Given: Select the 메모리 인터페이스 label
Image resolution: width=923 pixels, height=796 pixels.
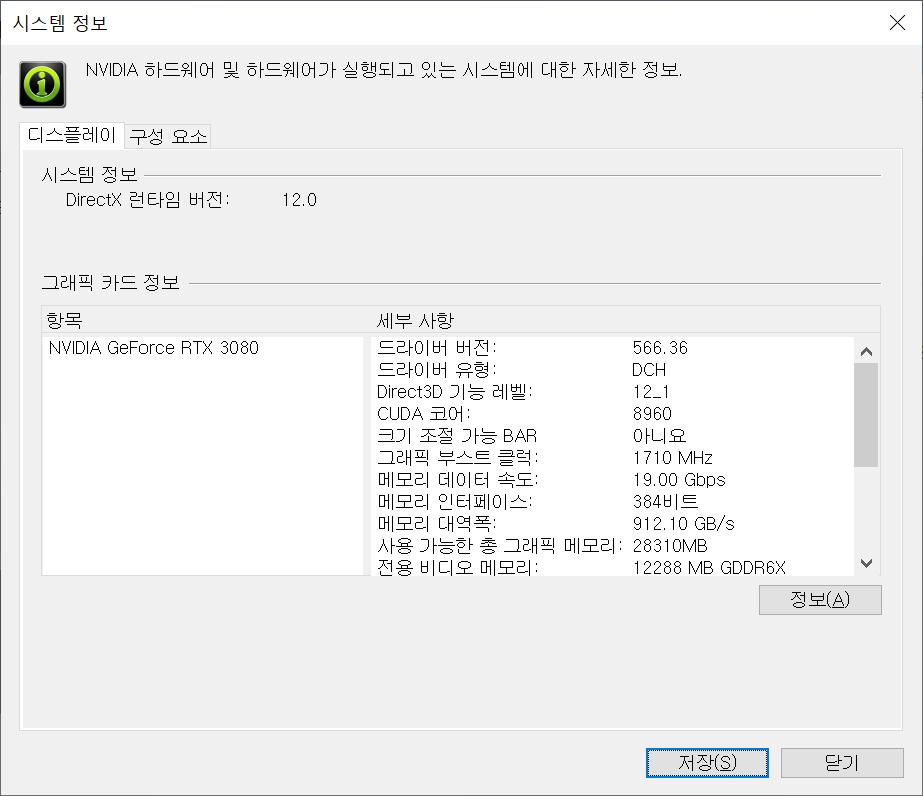Looking at the screenshot, I should pyautogui.click(x=454, y=502).
